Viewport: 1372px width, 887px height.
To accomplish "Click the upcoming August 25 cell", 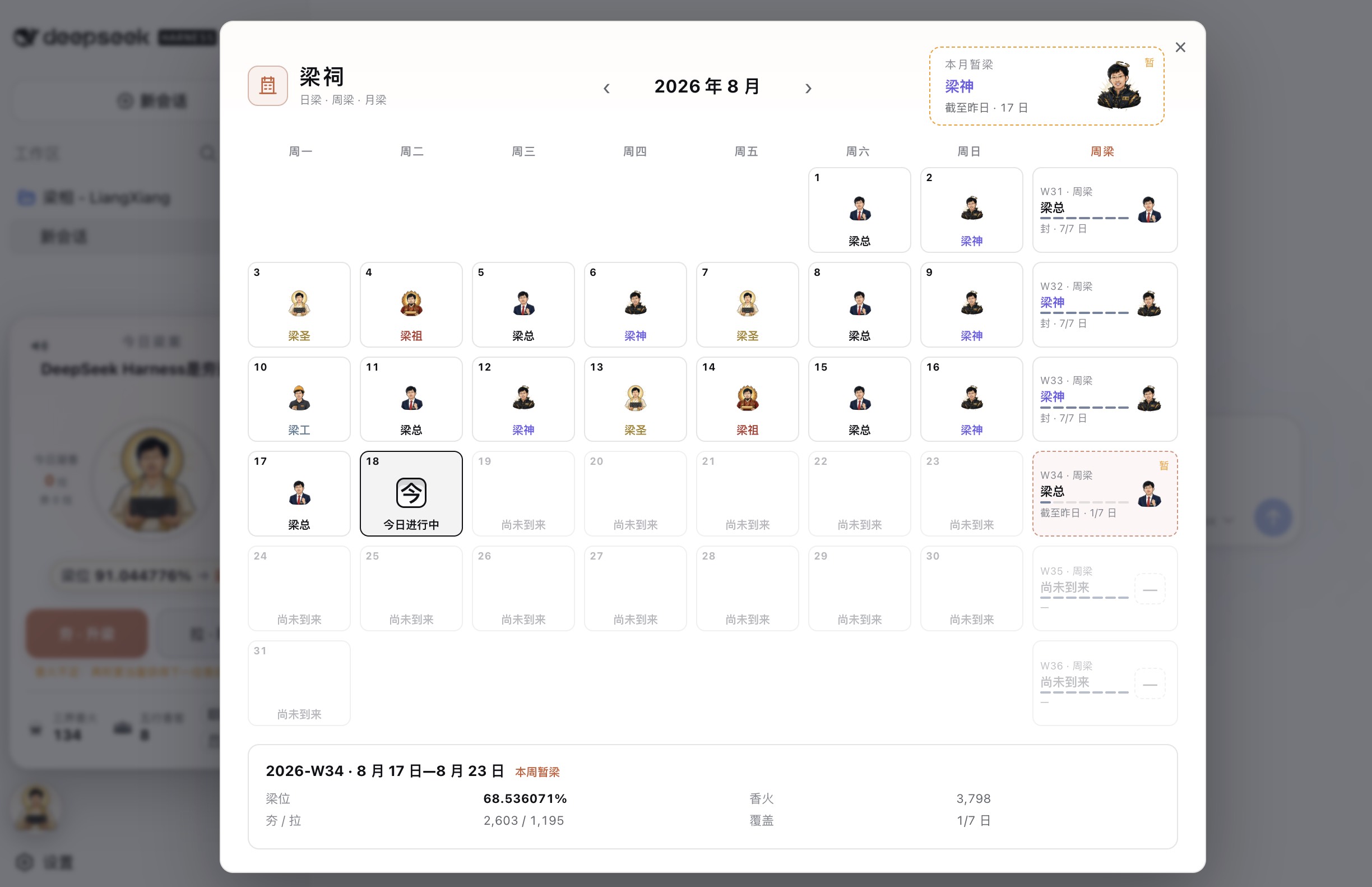I will (x=411, y=589).
